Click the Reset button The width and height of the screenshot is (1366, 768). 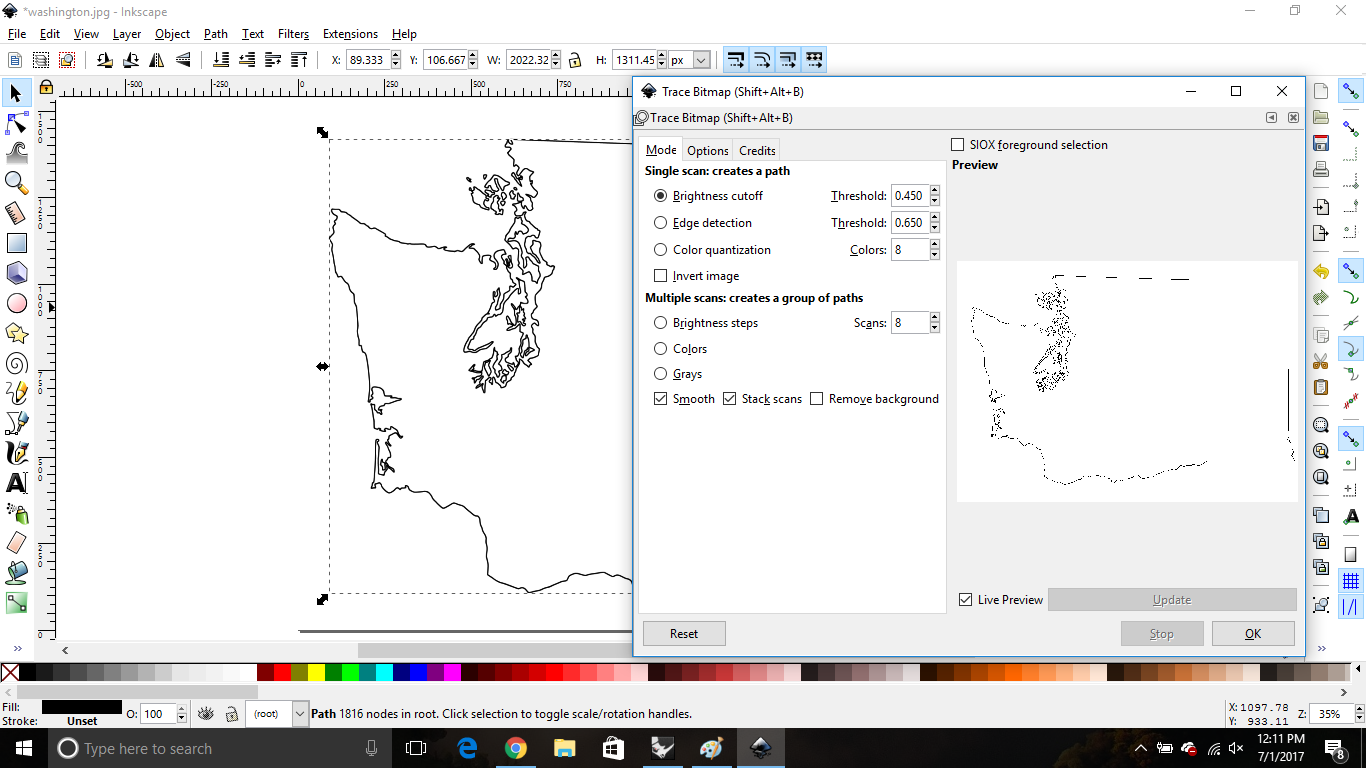click(x=684, y=633)
